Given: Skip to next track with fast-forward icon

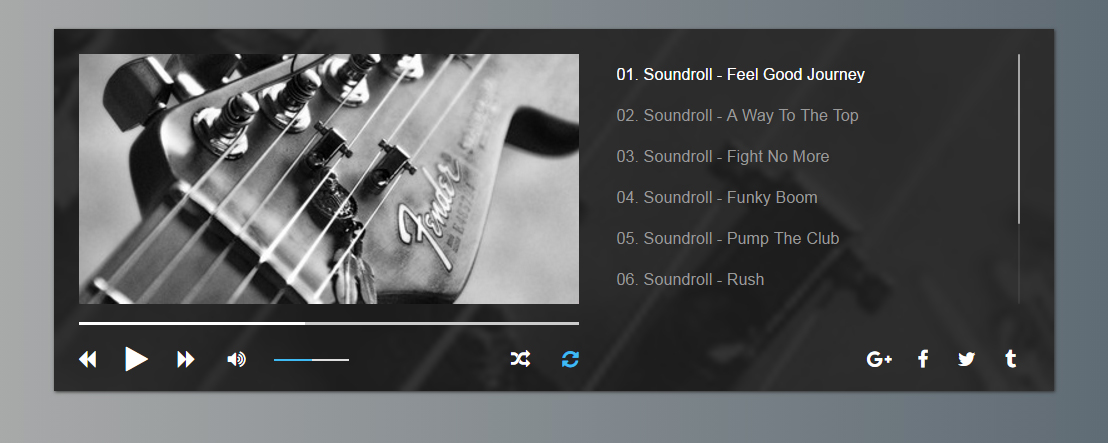Looking at the screenshot, I should tap(185, 360).
